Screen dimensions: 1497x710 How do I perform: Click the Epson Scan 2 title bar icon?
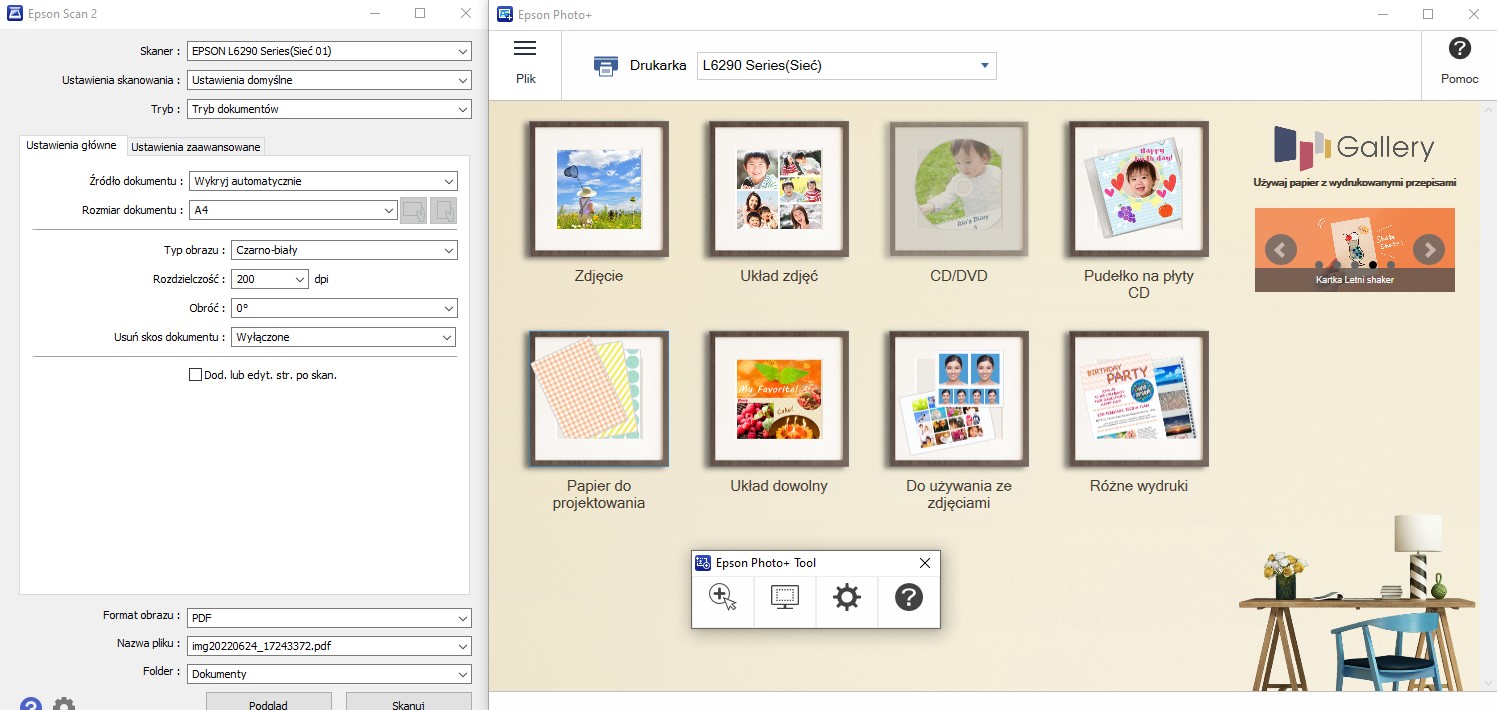14,14
